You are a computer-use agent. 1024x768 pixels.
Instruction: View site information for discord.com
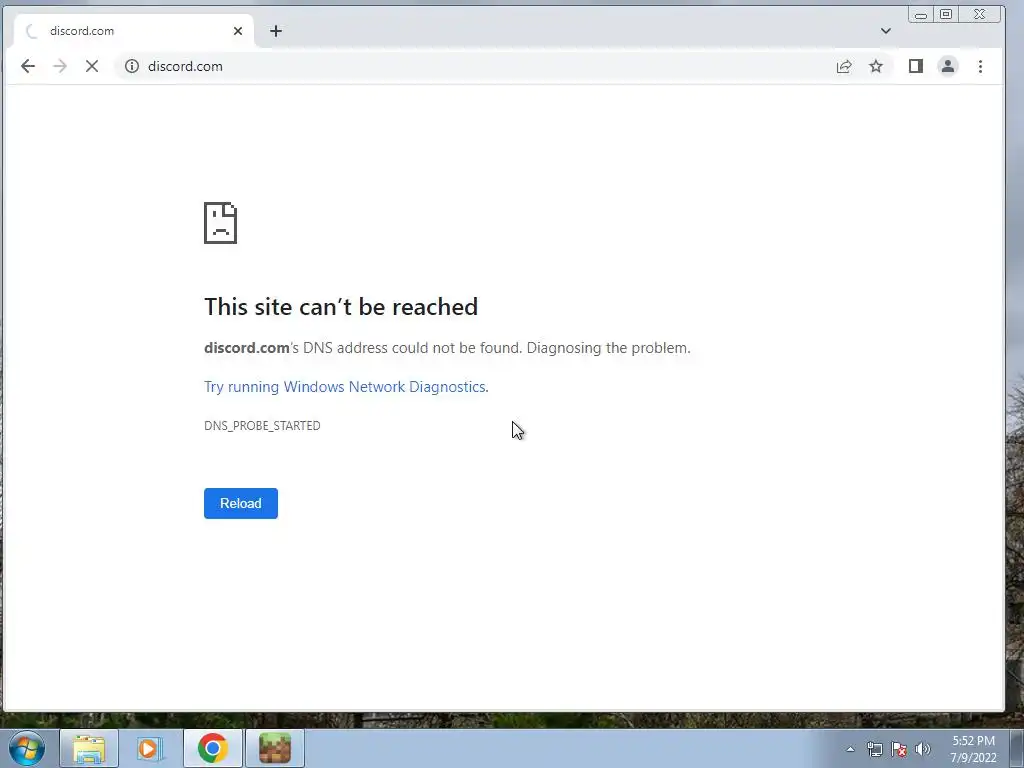click(132, 66)
